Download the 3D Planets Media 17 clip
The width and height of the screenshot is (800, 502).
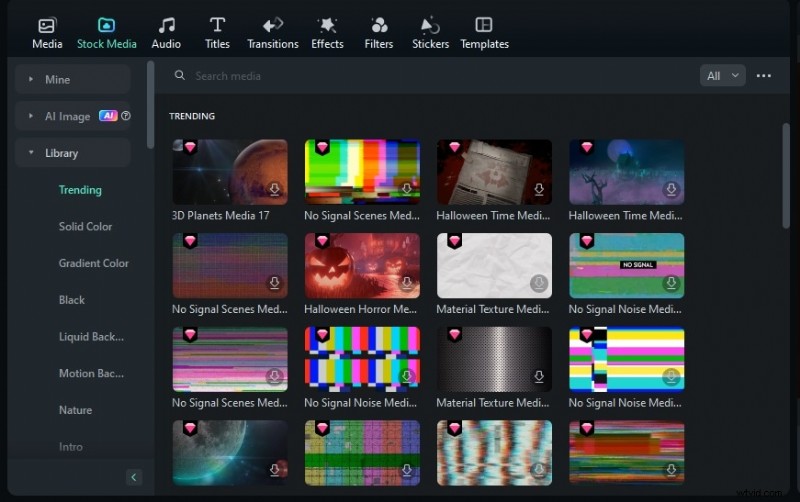(x=274, y=190)
